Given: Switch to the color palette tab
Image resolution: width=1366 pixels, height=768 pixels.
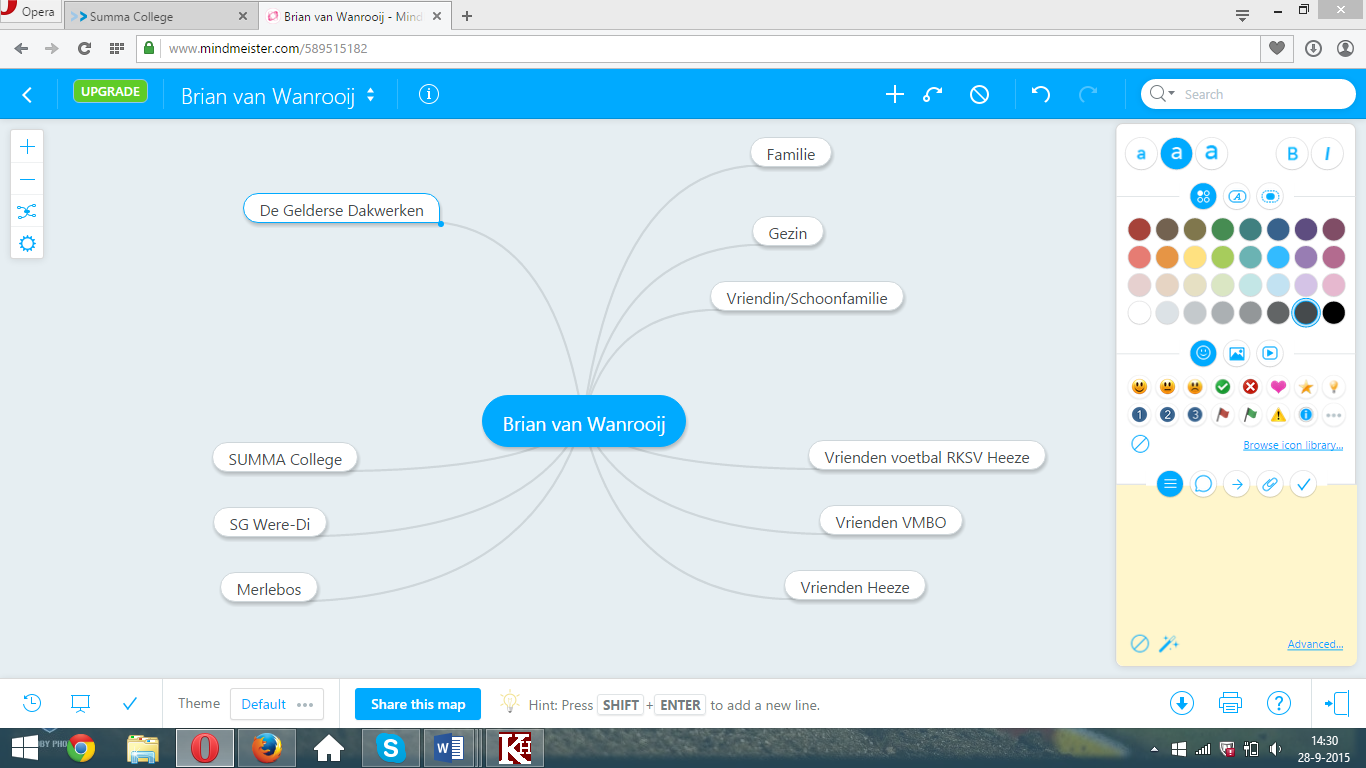Looking at the screenshot, I should (1203, 196).
